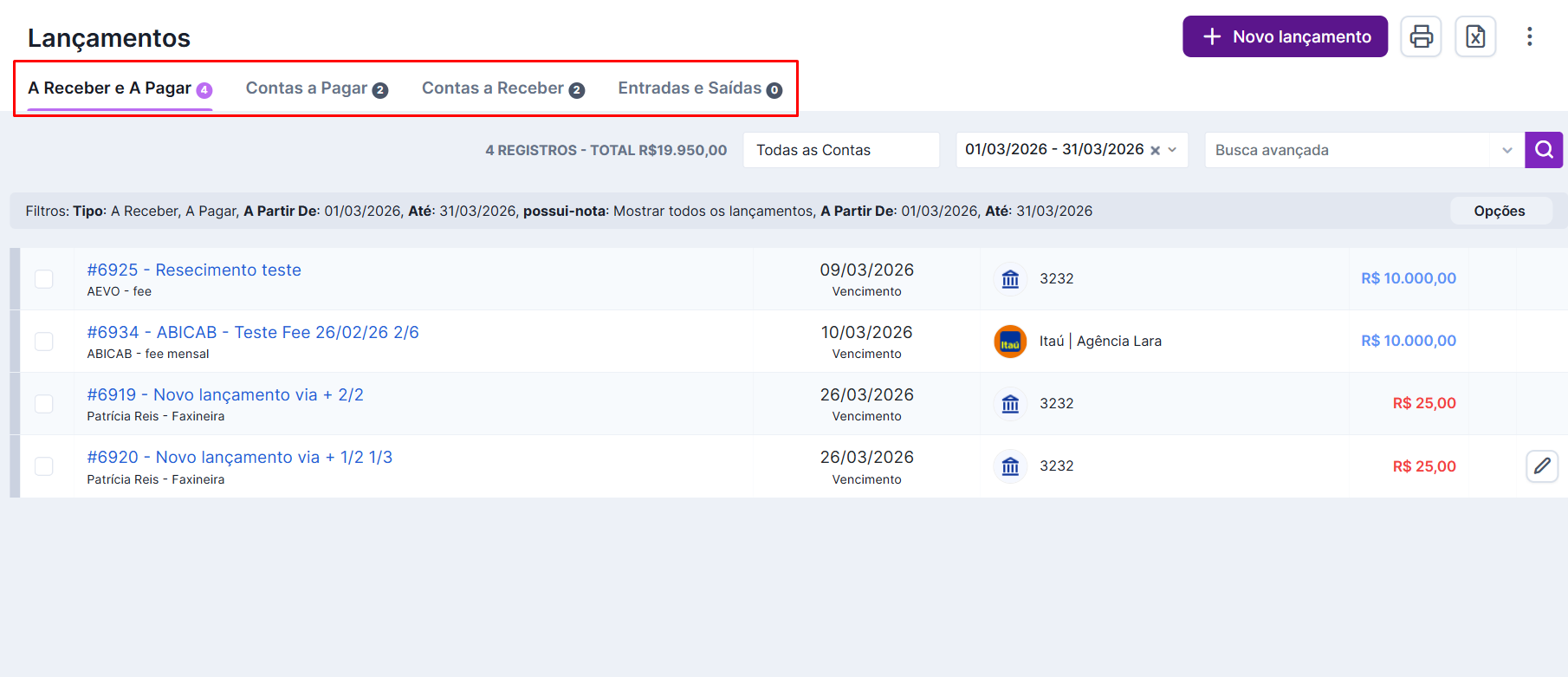
Task: Clear the date range with the X icon
Action: [x=1155, y=150]
